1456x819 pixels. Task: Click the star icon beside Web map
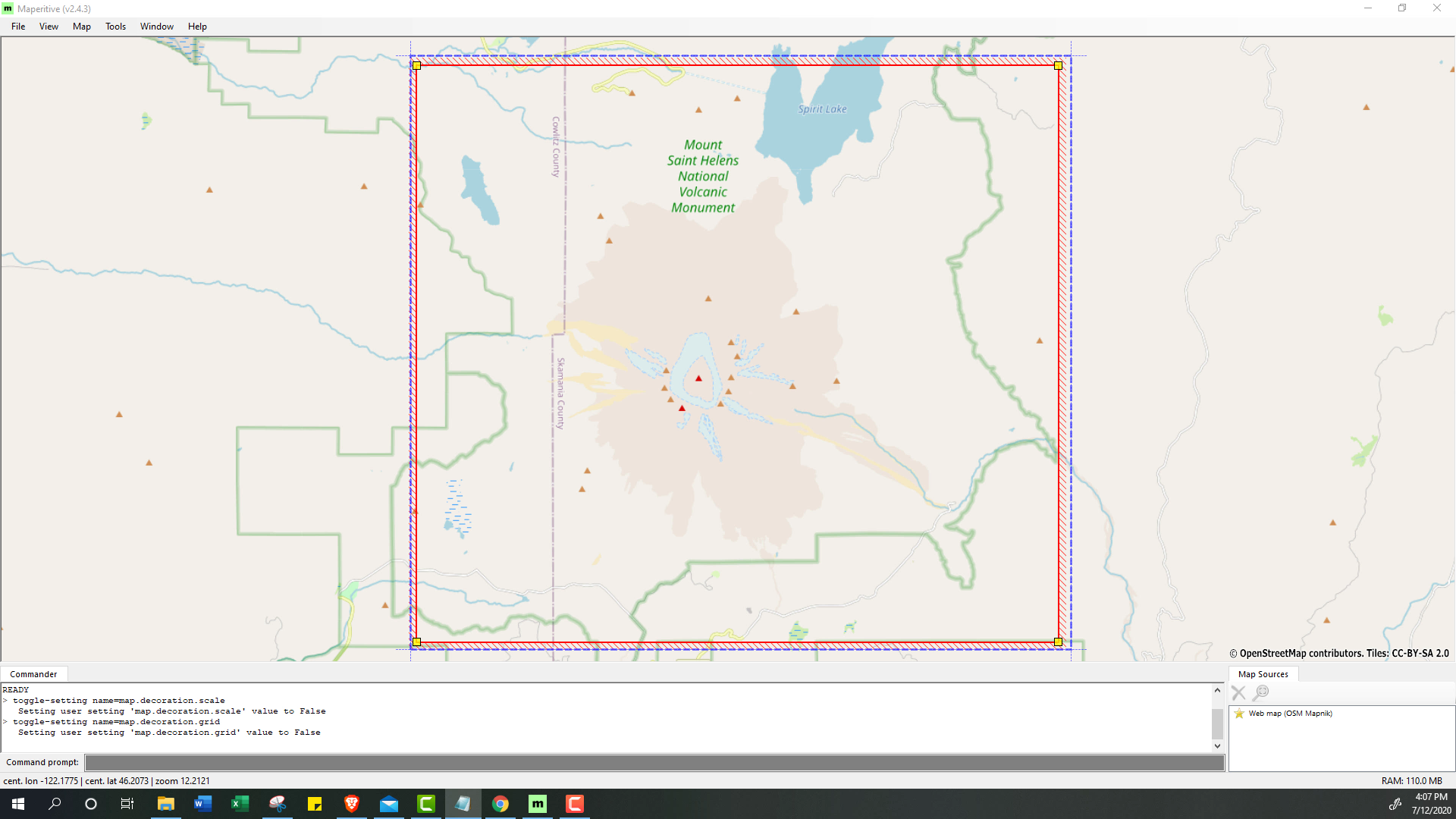1239,714
